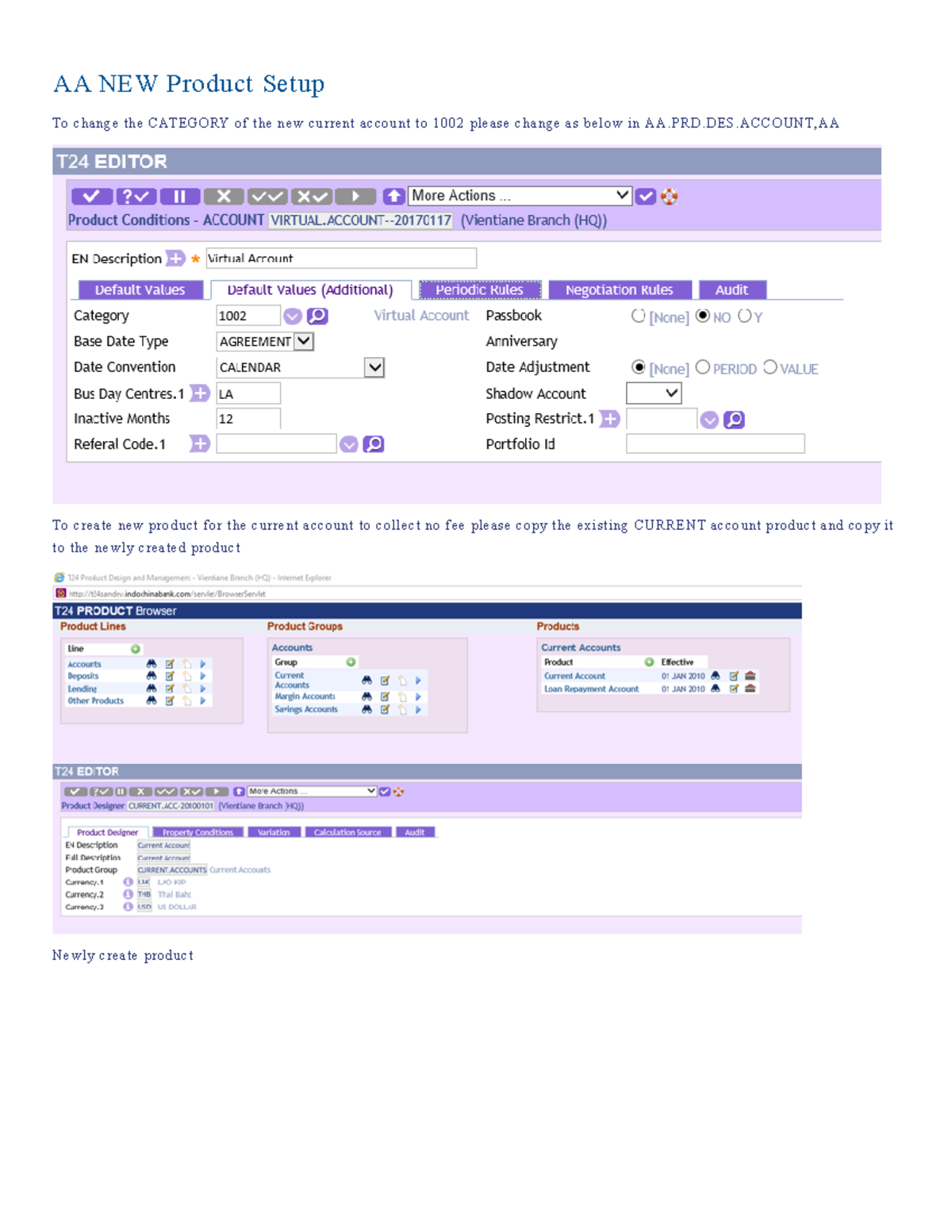
Task: Open More Actions dropdown in Product Conditions editor
Action: (x=520, y=195)
